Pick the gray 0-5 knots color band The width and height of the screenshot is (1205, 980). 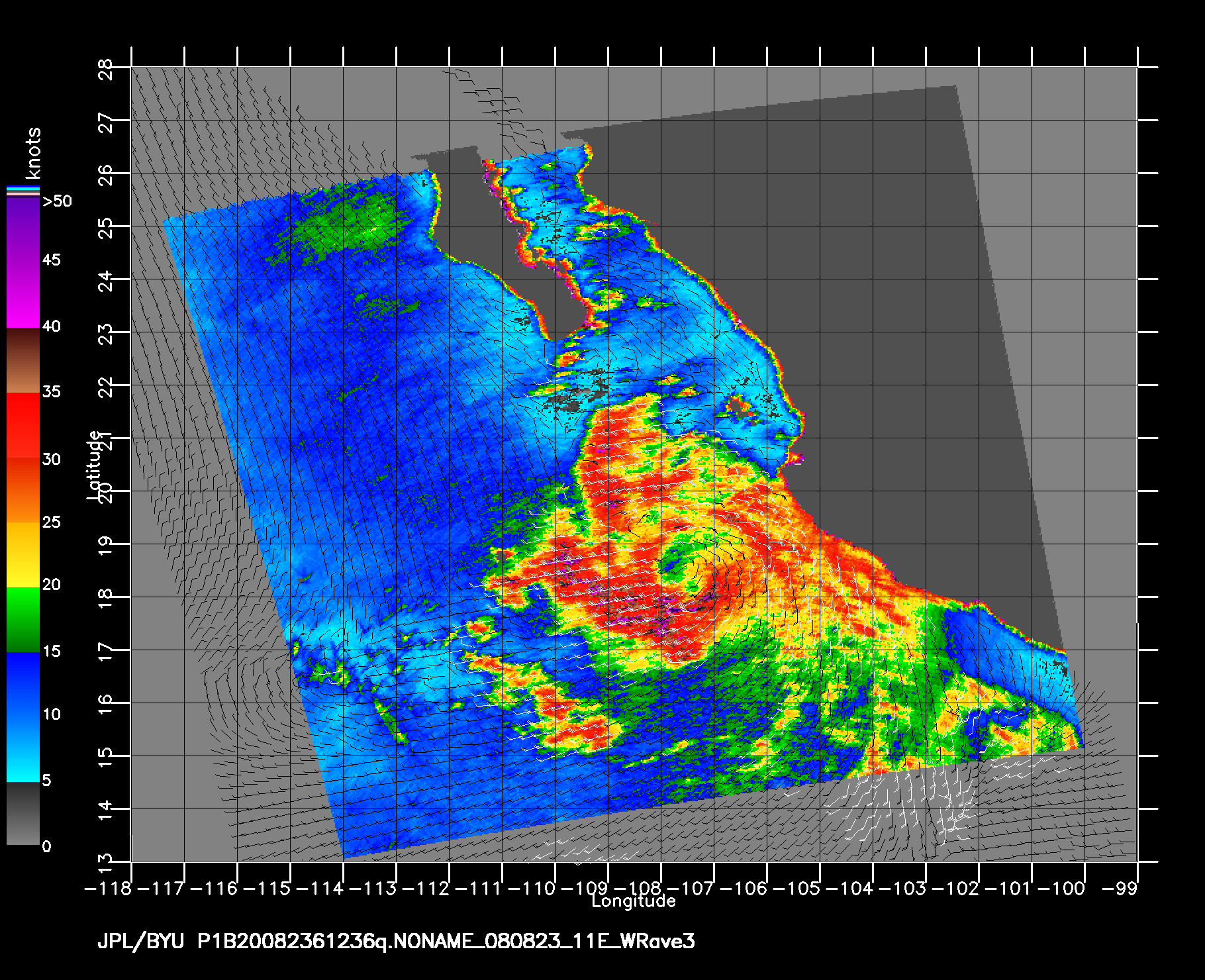(x=23, y=814)
